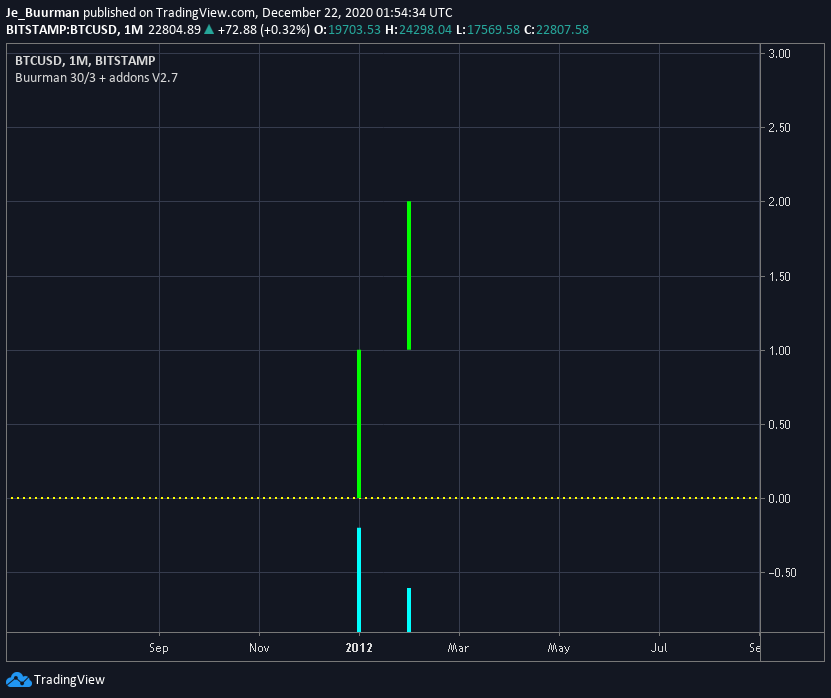Click the May label on the time axis
Viewport: 831px width, 698px height.
click(559, 648)
